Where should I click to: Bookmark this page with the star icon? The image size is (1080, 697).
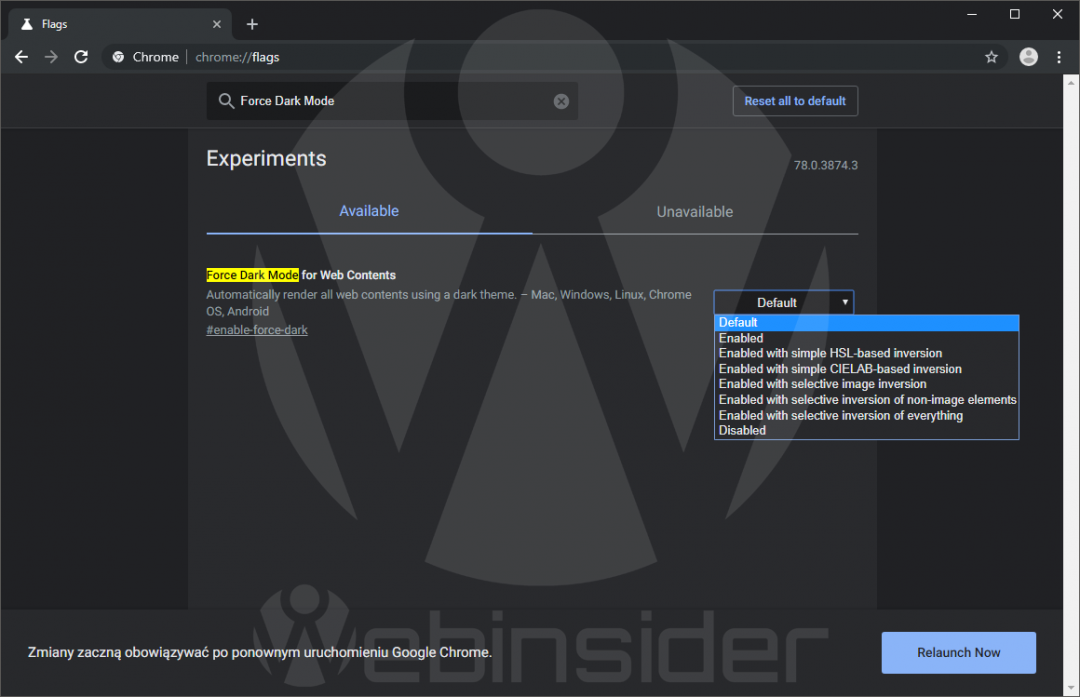coord(991,57)
